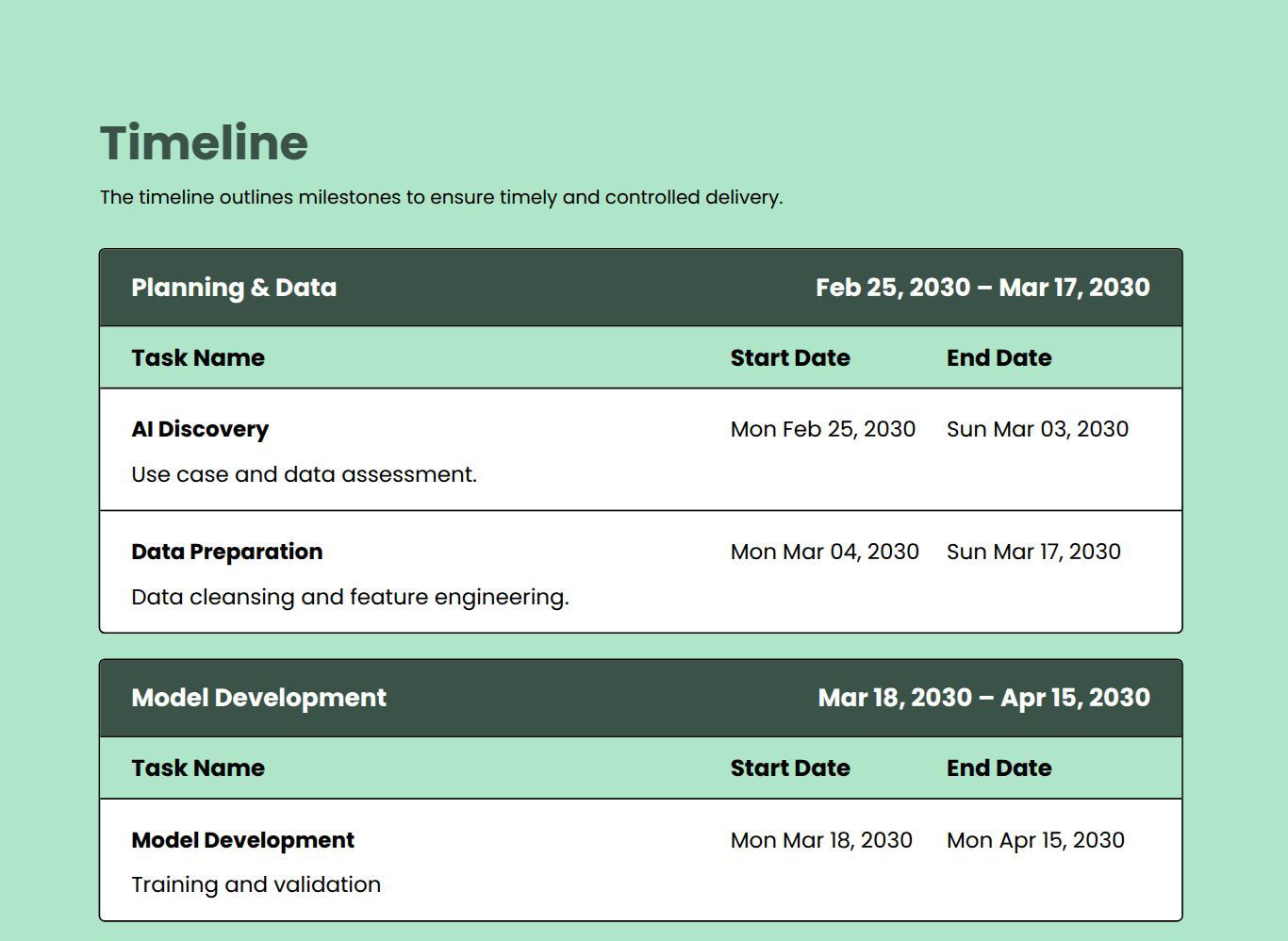Image resolution: width=1288 pixels, height=941 pixels.
Task: Click Task Name header in Planning & Data table
Action: (x=198, y=358)
